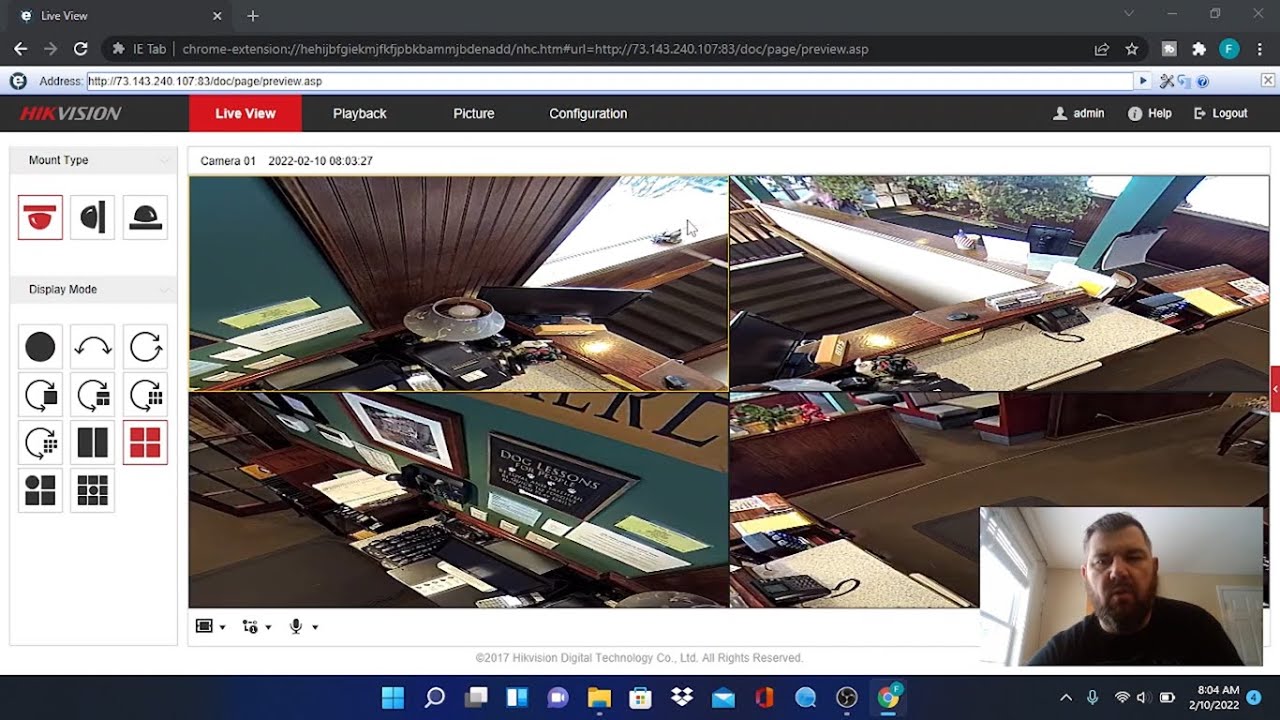This screenshot has width=1280, height=720.
Task: Choose the double-arrow arc panorama display mode
Action: pos(93,347)
